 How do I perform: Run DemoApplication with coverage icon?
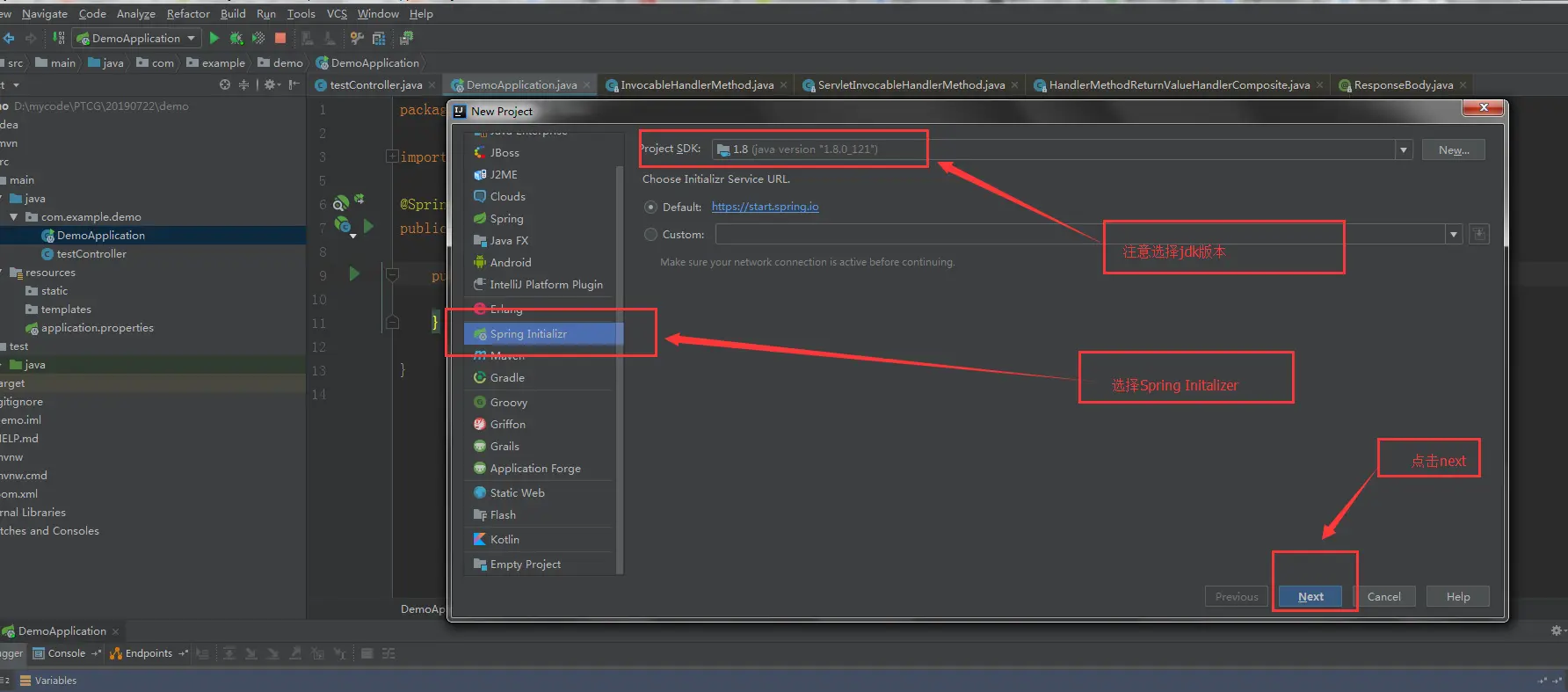tap(258, 38)
